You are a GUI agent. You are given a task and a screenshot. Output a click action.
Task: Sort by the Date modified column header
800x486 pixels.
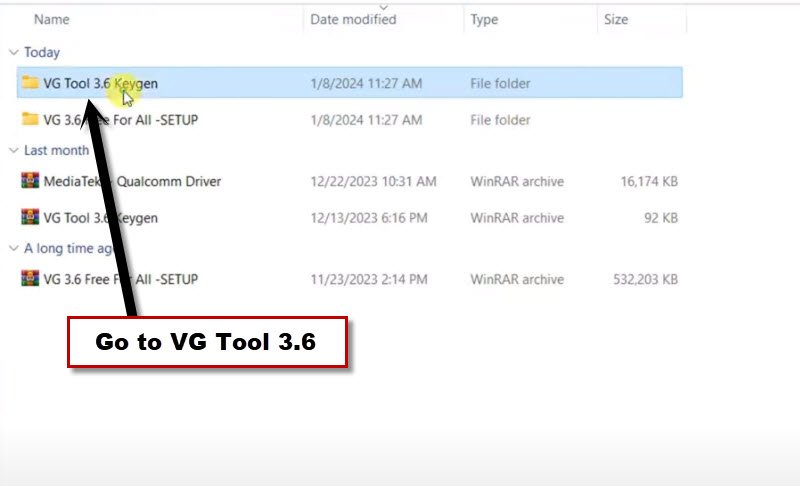[x=353, y=19]
